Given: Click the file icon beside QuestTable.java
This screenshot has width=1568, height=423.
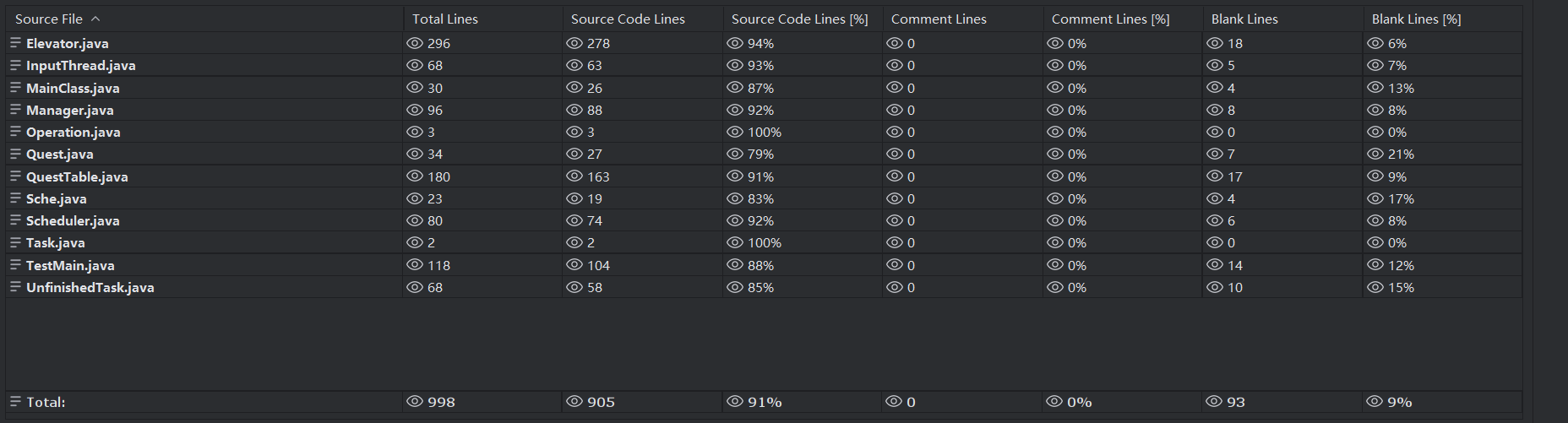Looking at the screenshot, I should coord(15,176).
